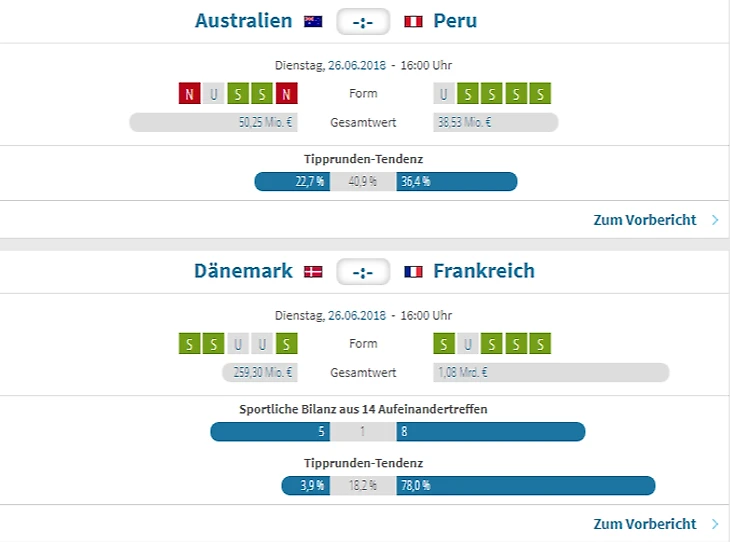Expand Australia–Peru preview via chevron arrow
This screenshot has width=730, height=542.
click(x=715, y=220)
